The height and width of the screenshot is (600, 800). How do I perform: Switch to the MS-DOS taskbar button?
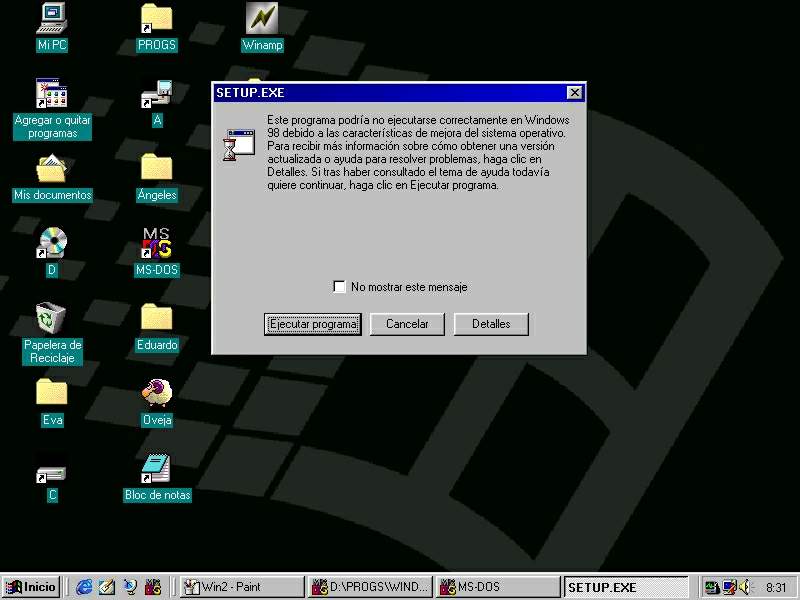(498, 587)
